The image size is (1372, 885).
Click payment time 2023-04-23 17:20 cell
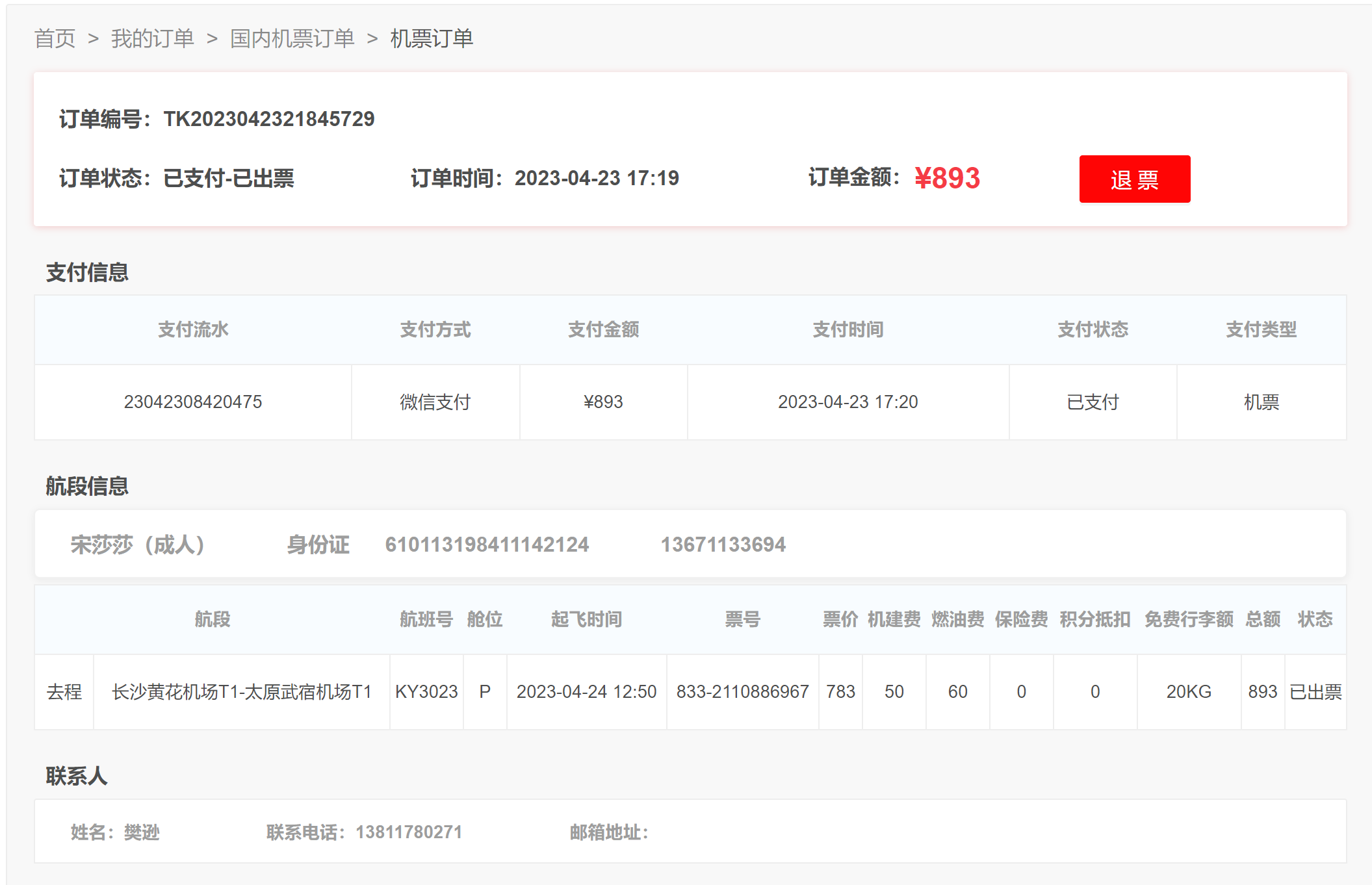(x=848, y=402)
